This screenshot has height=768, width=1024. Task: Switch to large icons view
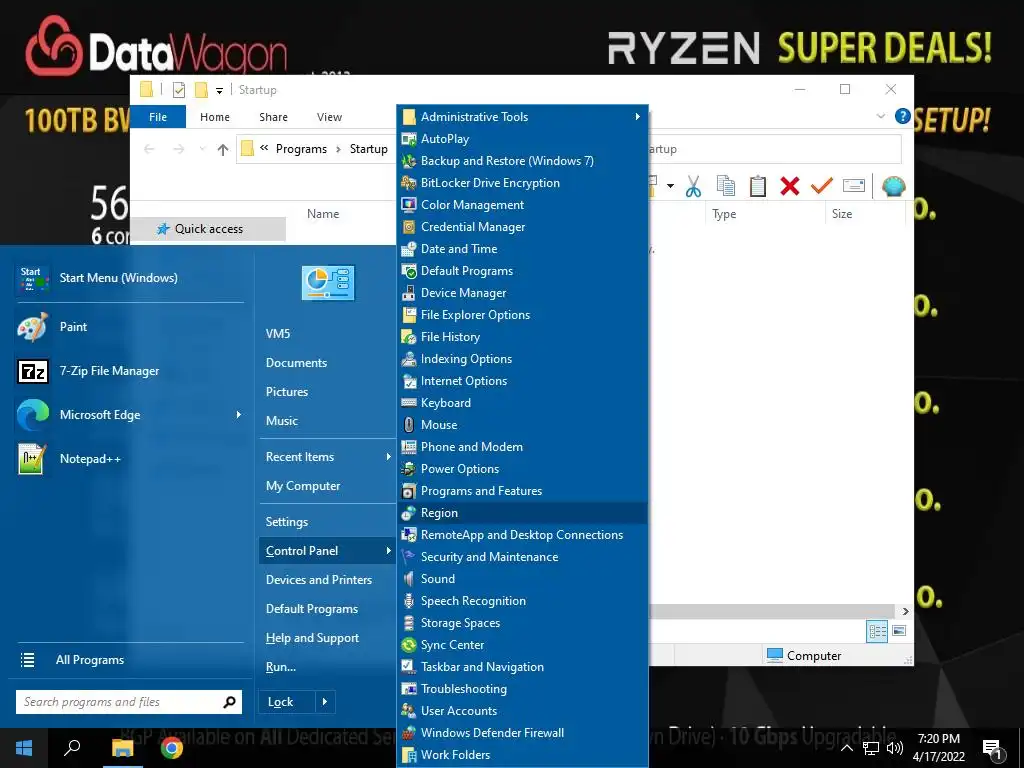point(899,631)
